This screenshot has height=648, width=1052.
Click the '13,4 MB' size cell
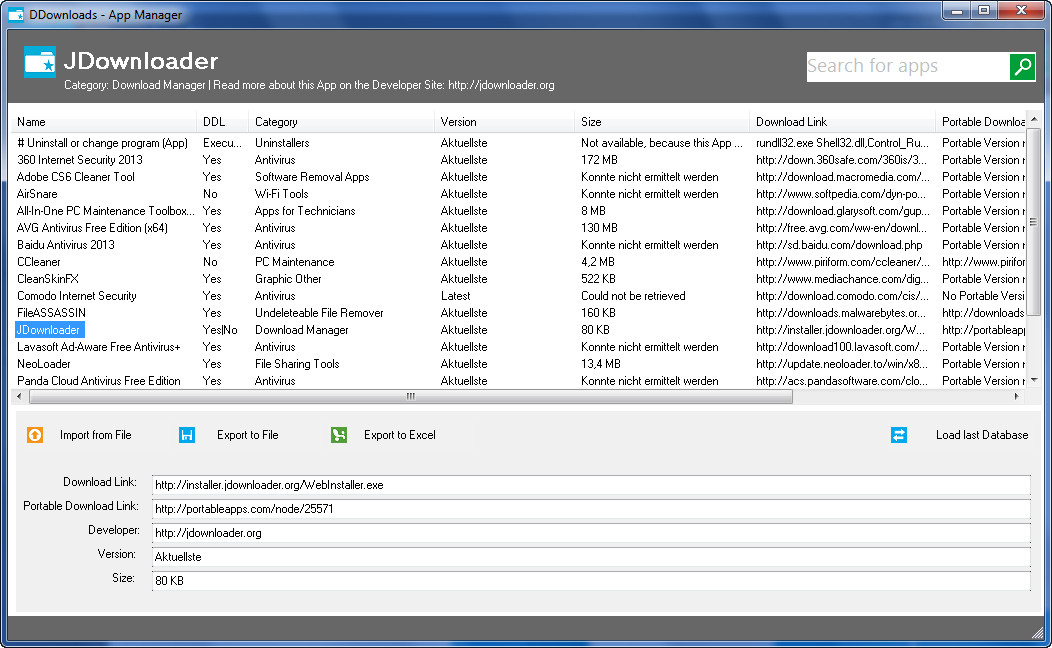click(x=600, y=364)
